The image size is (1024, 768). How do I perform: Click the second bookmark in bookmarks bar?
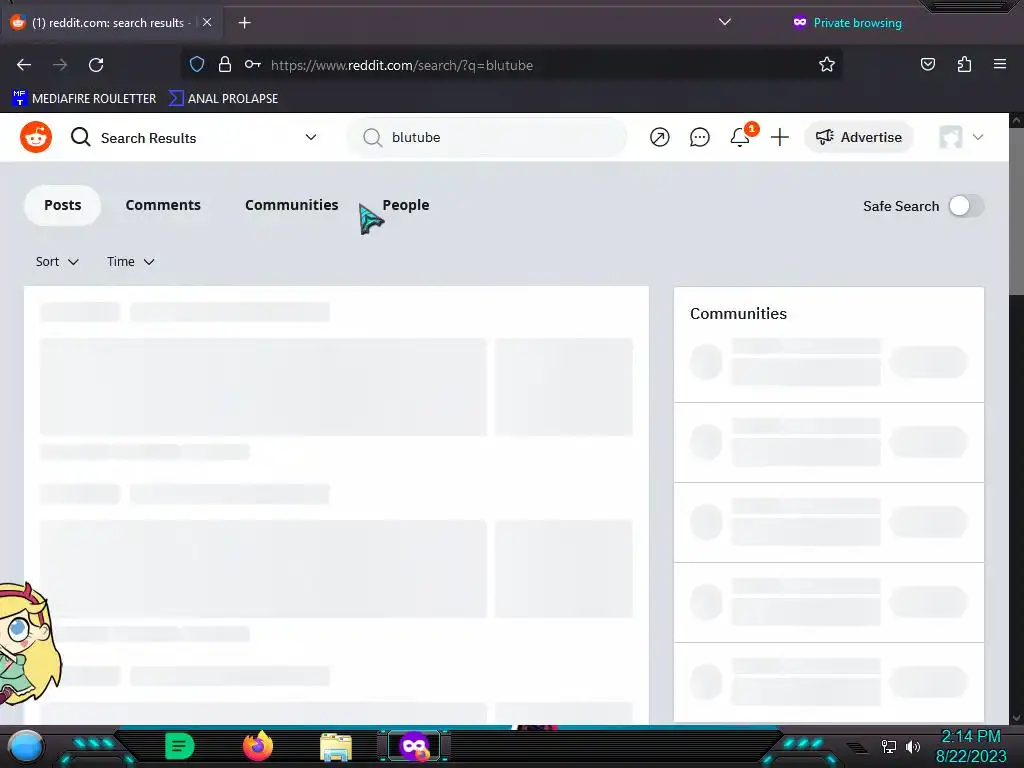coord(223,98)
